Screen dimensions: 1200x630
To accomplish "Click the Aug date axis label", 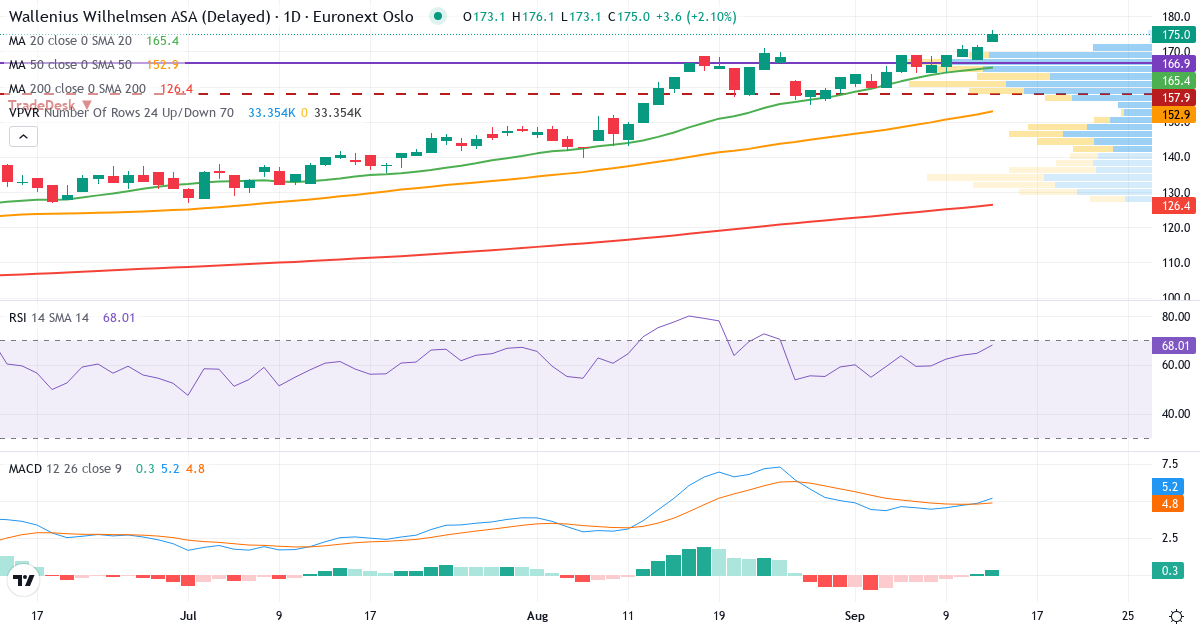I will pos(537,616).
